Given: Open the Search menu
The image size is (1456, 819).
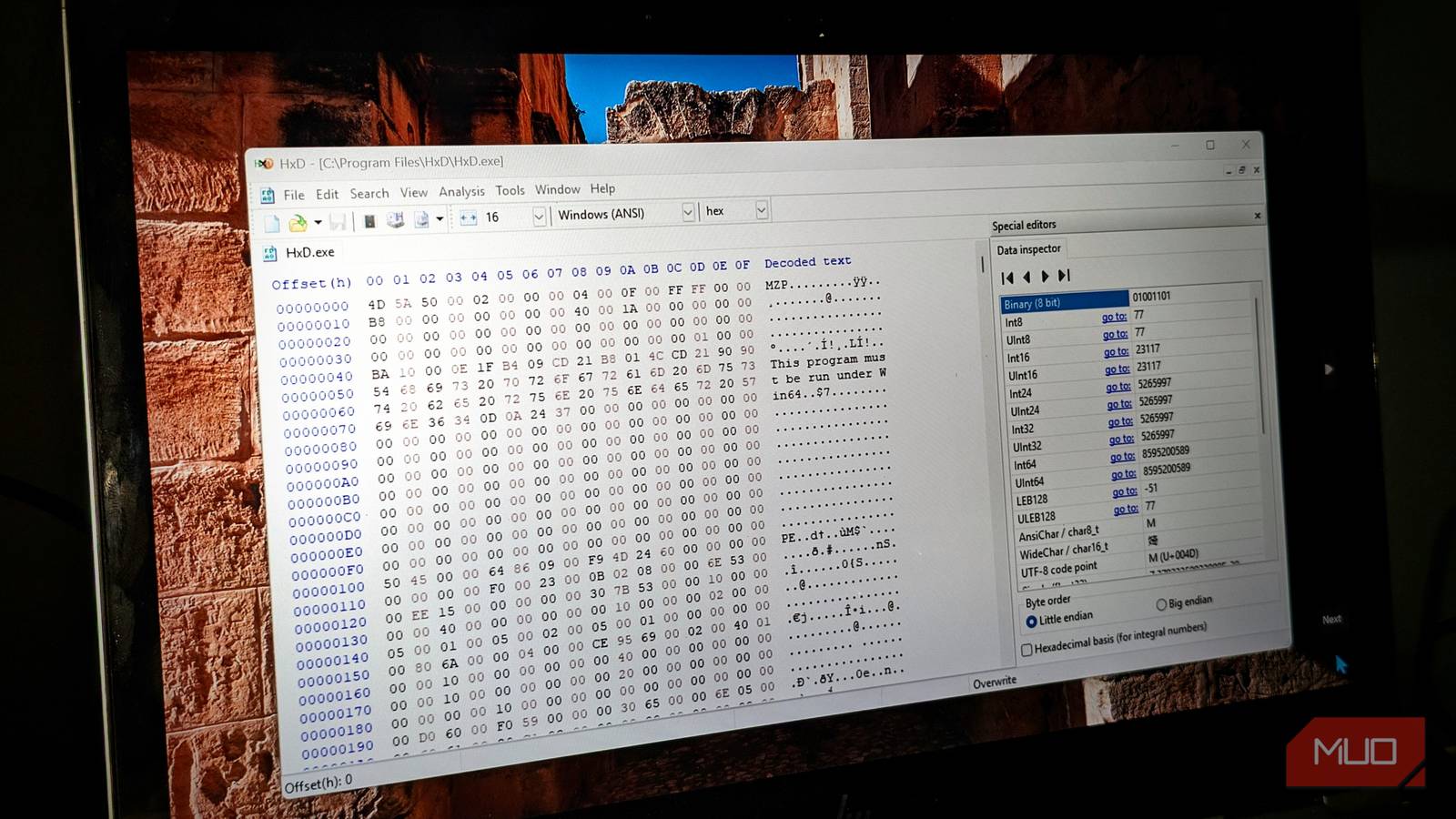Looking at the screenshot, I should (369, 193).
